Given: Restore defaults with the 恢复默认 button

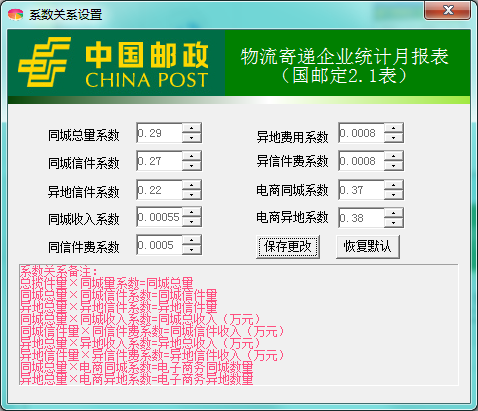Looking at the screenshot, I should coord(368,247).
